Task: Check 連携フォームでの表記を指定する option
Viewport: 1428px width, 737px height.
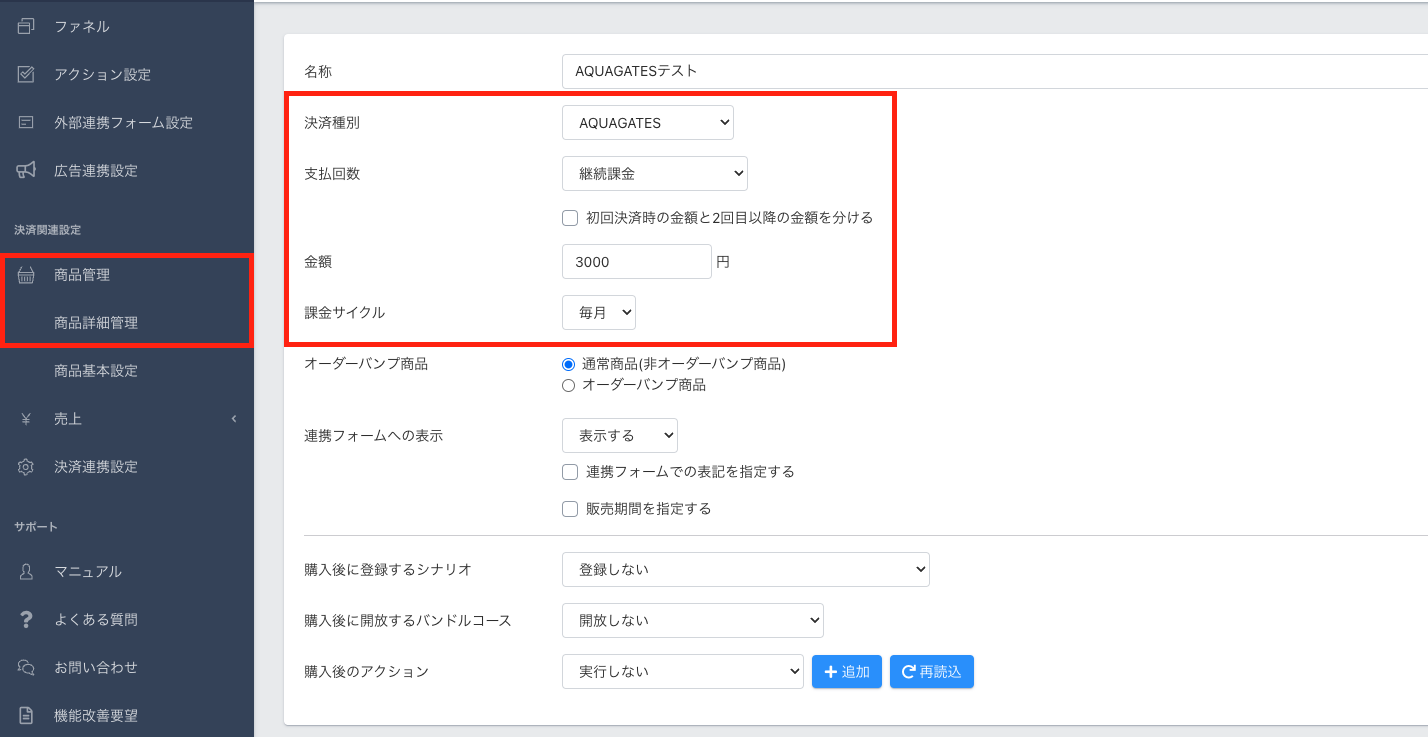Action: 570,472
